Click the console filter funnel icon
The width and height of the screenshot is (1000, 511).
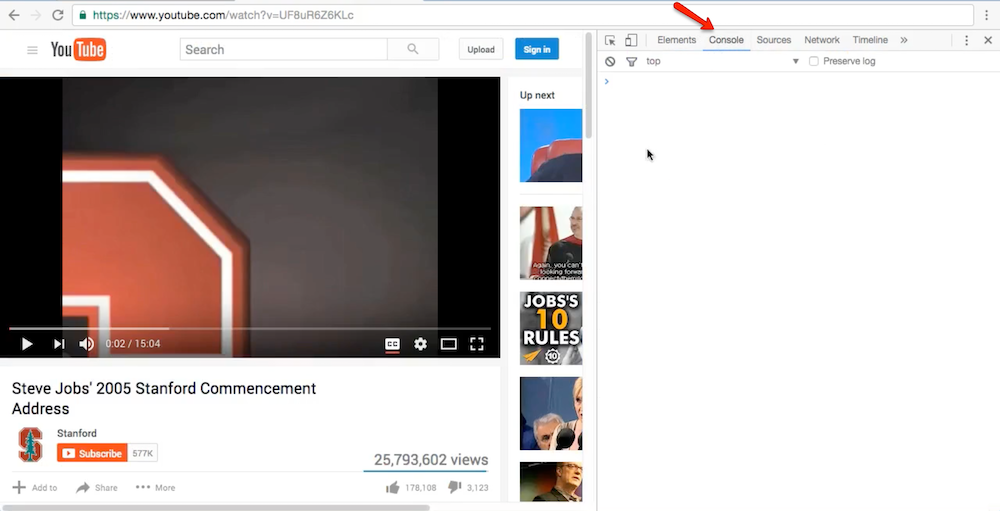(631, 61)
